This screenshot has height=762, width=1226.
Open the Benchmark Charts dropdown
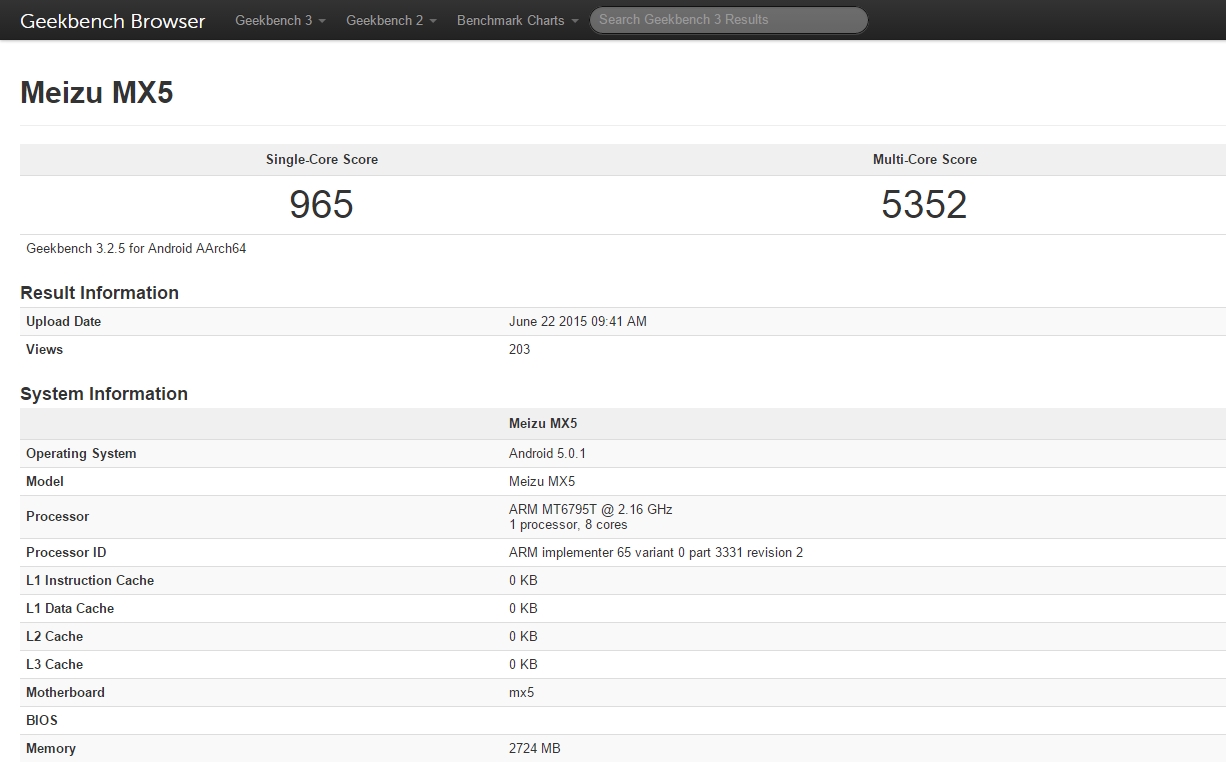click(518, 20)
